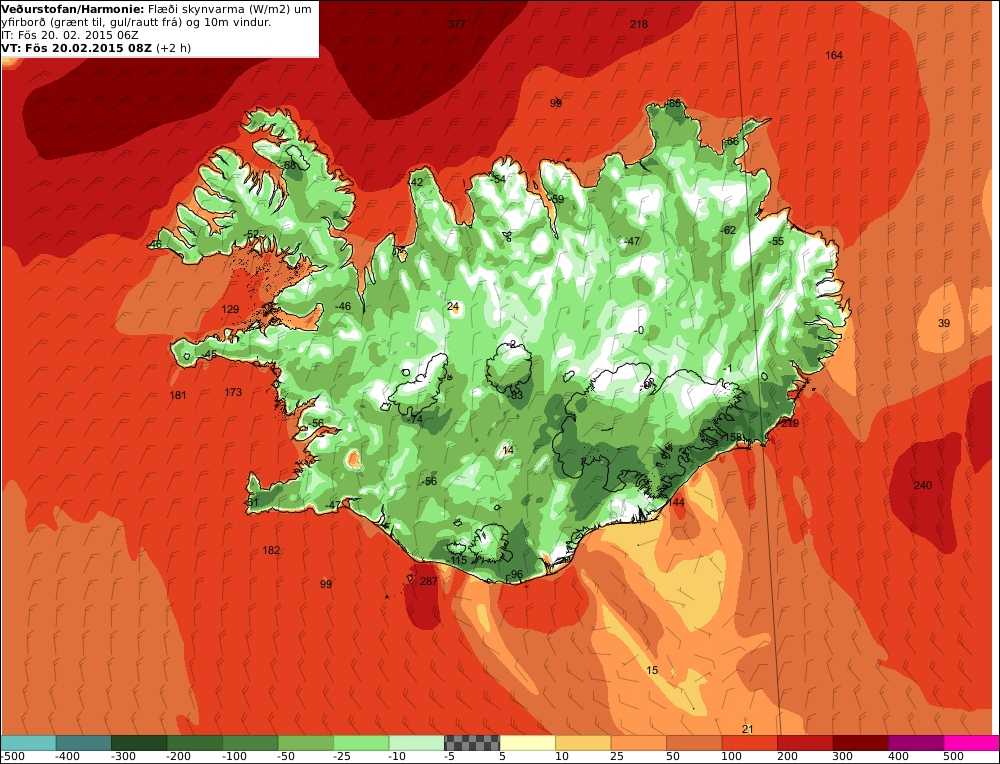Click the 14 value in the south interior
Image resolution: width=1000 pixels, height=764 pixels.
tap(508, 450)
